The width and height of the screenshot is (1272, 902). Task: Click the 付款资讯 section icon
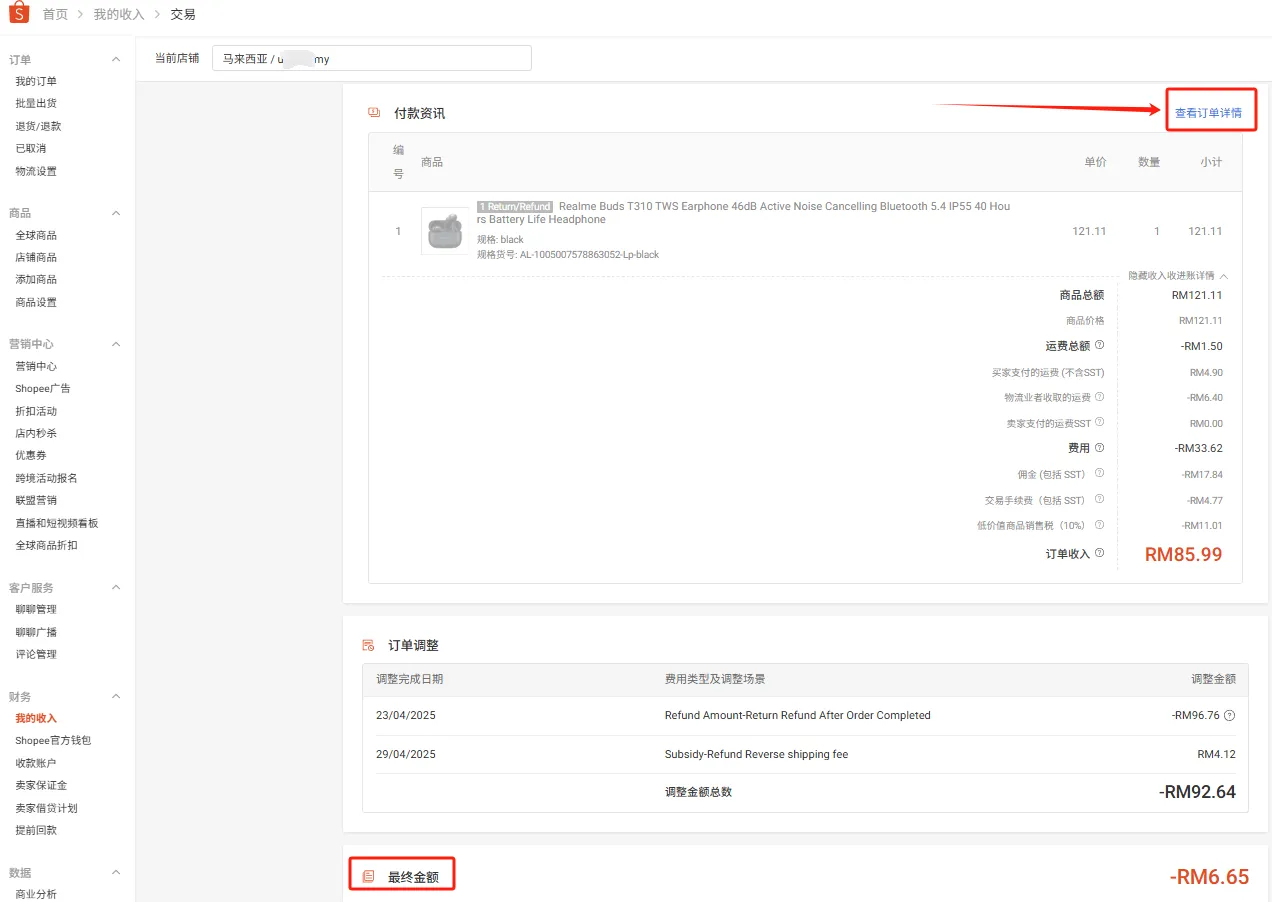[372, 112]
